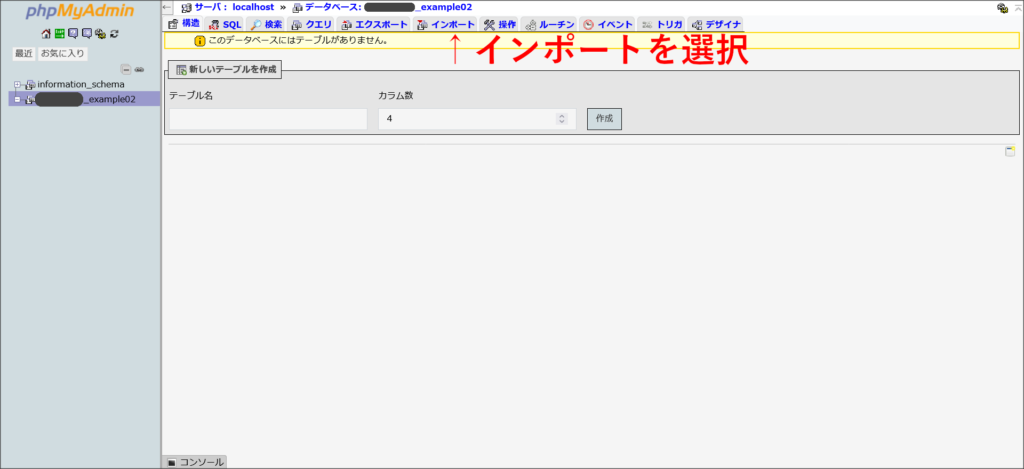The image size is (1024, 469).
Task: Collapse all tree nodes minus icon
Action: pos(127,69)
